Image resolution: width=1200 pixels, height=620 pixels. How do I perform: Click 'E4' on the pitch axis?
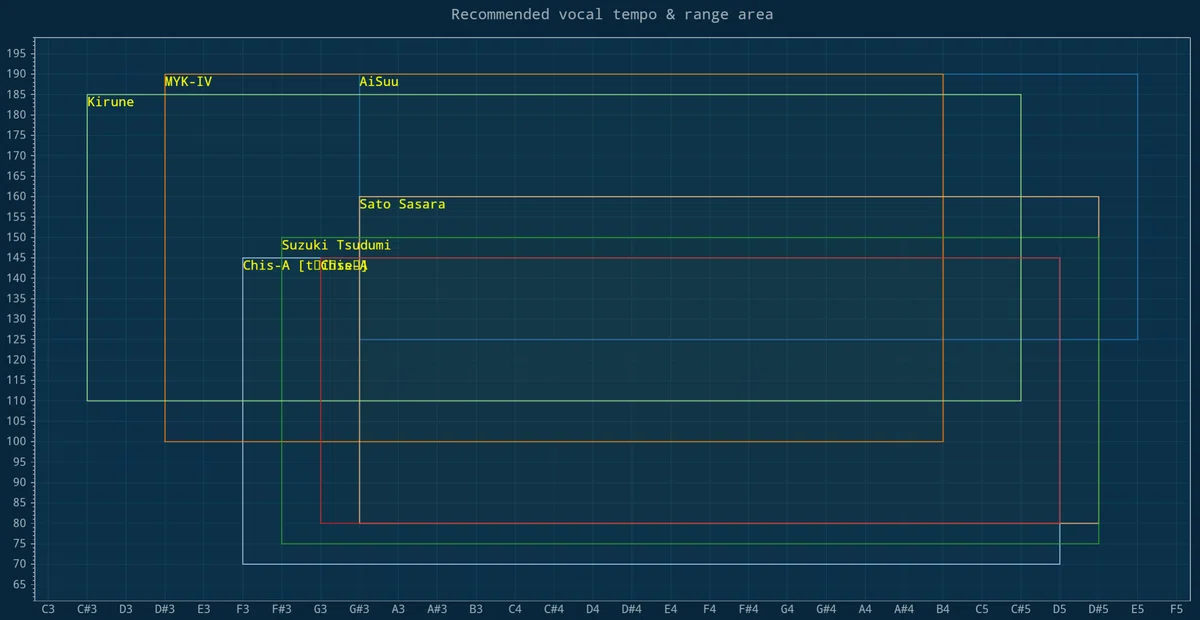[x=671, y=608]
